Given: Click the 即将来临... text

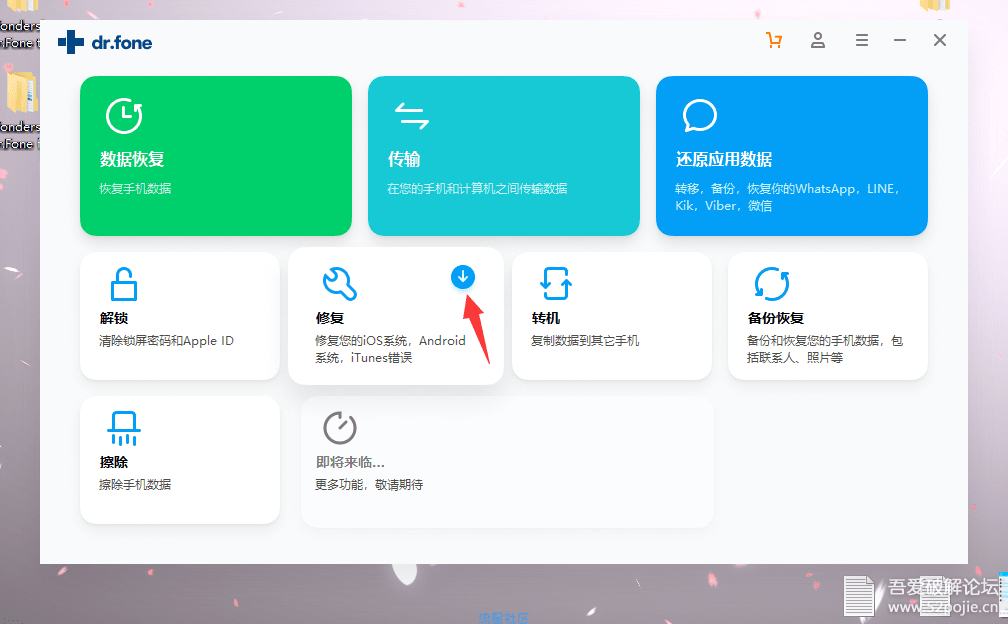Looking at the screenshot, I should (350, 462).
